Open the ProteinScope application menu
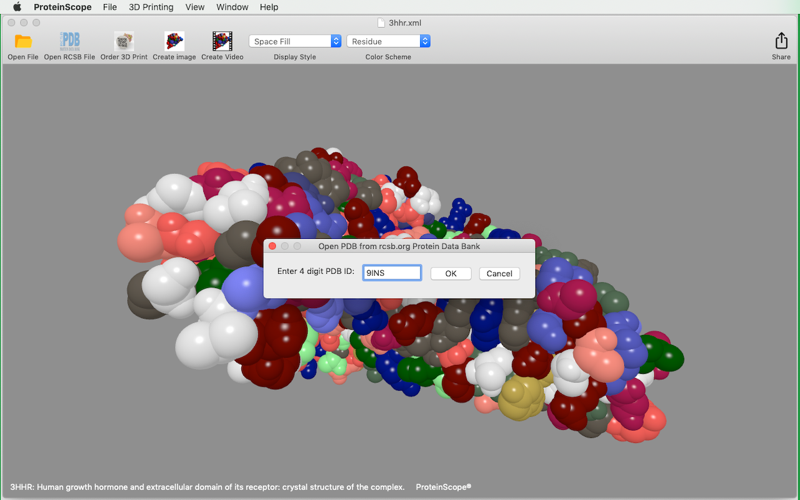800x500 pixels. point(62,7)
